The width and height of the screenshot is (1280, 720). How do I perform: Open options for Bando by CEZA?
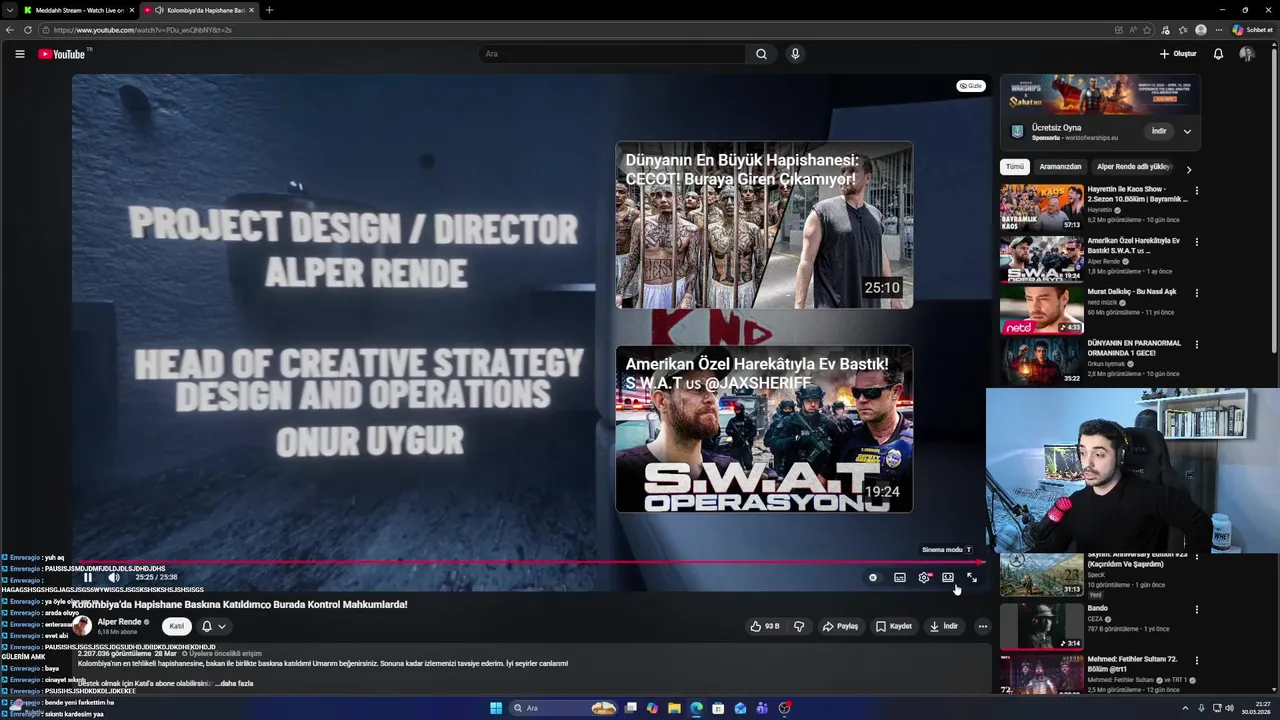click(1196, 609)
